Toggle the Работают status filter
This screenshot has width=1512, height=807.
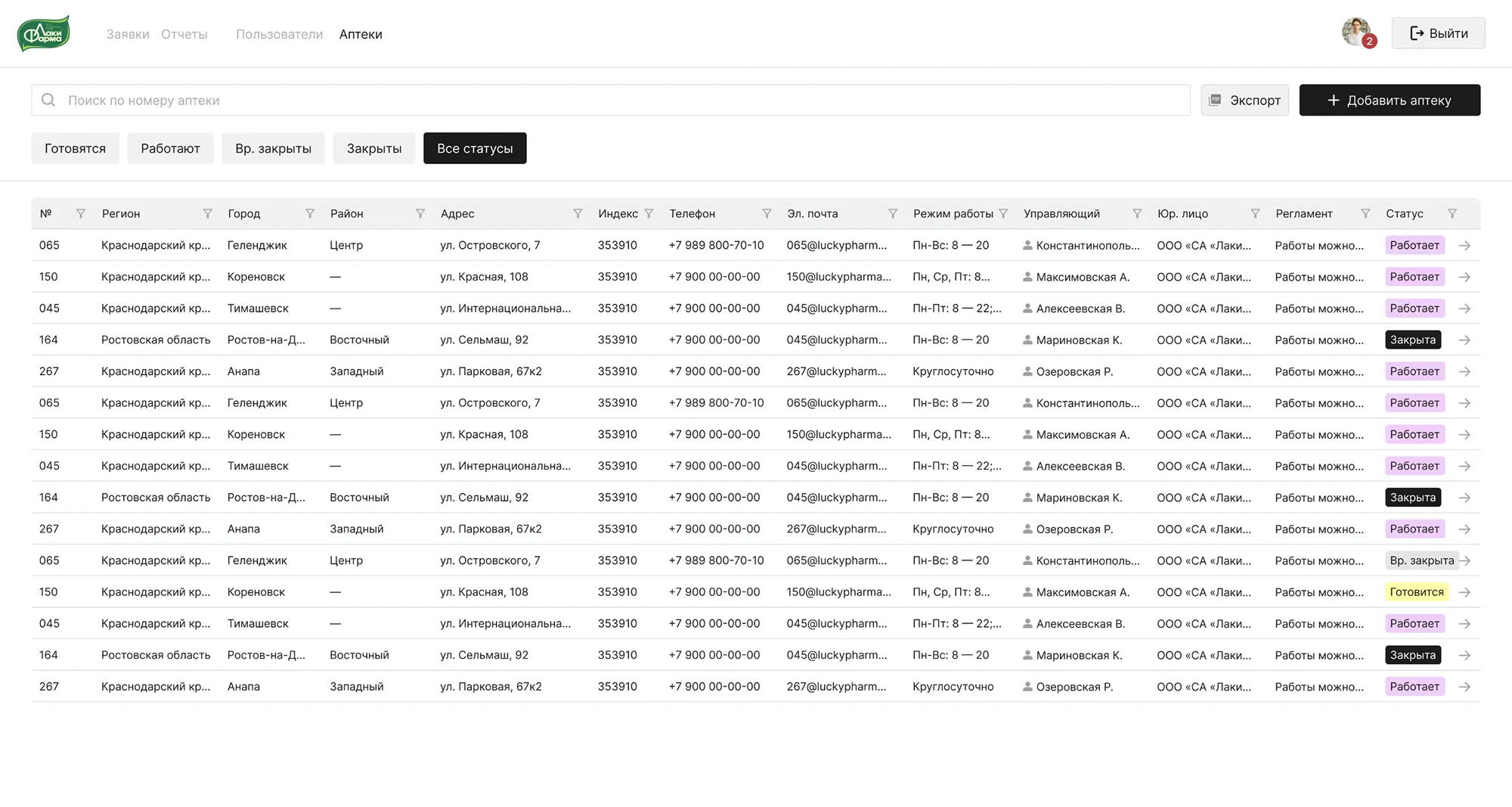coord(170,148)
